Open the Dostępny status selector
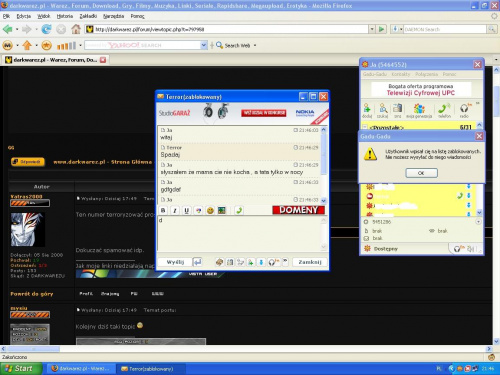Viewport: 500px width, 375px height. [381, 249]
